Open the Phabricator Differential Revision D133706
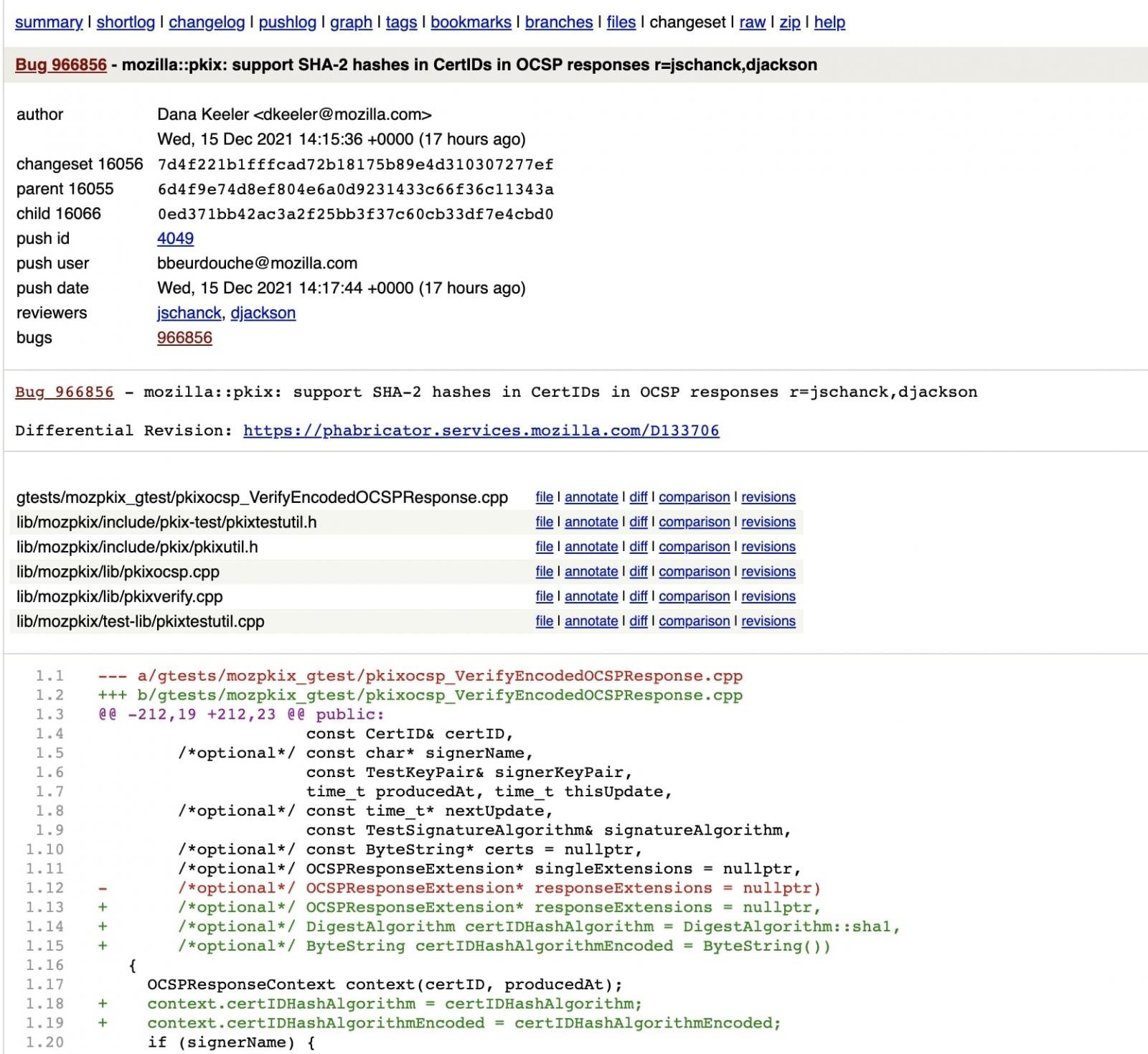The image size is (1148, 1054). tap(481, 430)
